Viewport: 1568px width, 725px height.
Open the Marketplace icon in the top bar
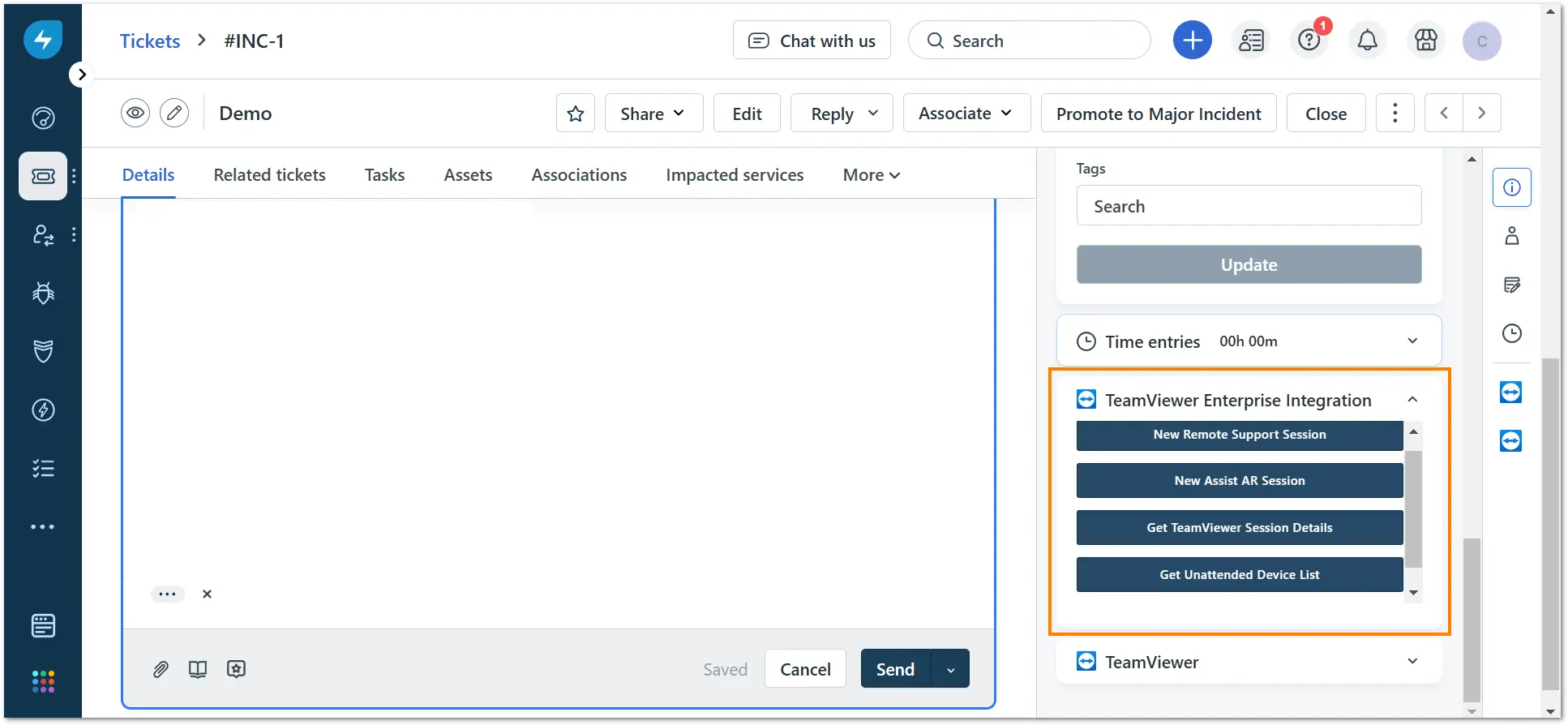pyautogui.click(x=1426, y=41)
